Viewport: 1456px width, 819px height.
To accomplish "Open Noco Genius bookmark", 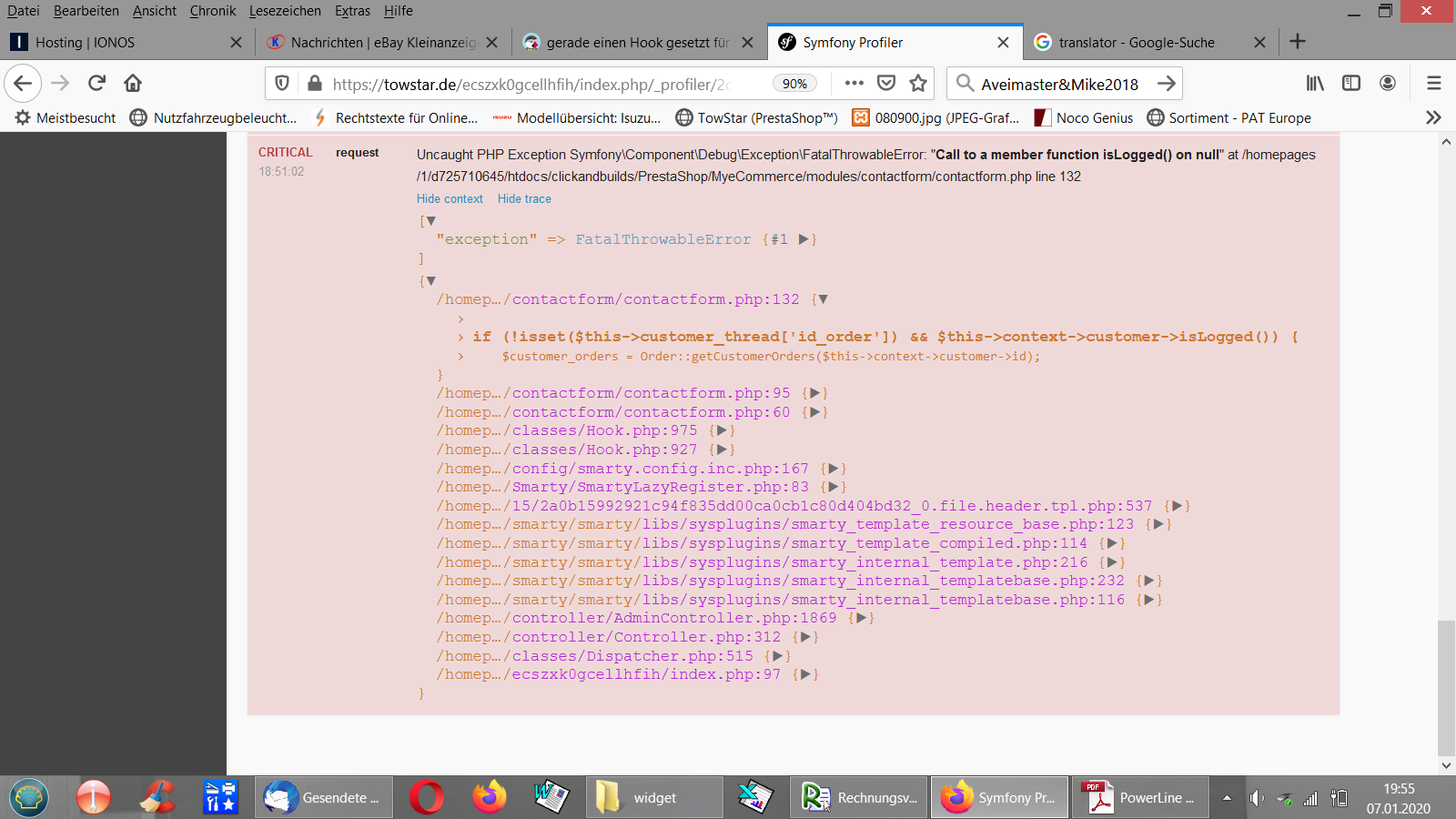I will point(1084,117).
